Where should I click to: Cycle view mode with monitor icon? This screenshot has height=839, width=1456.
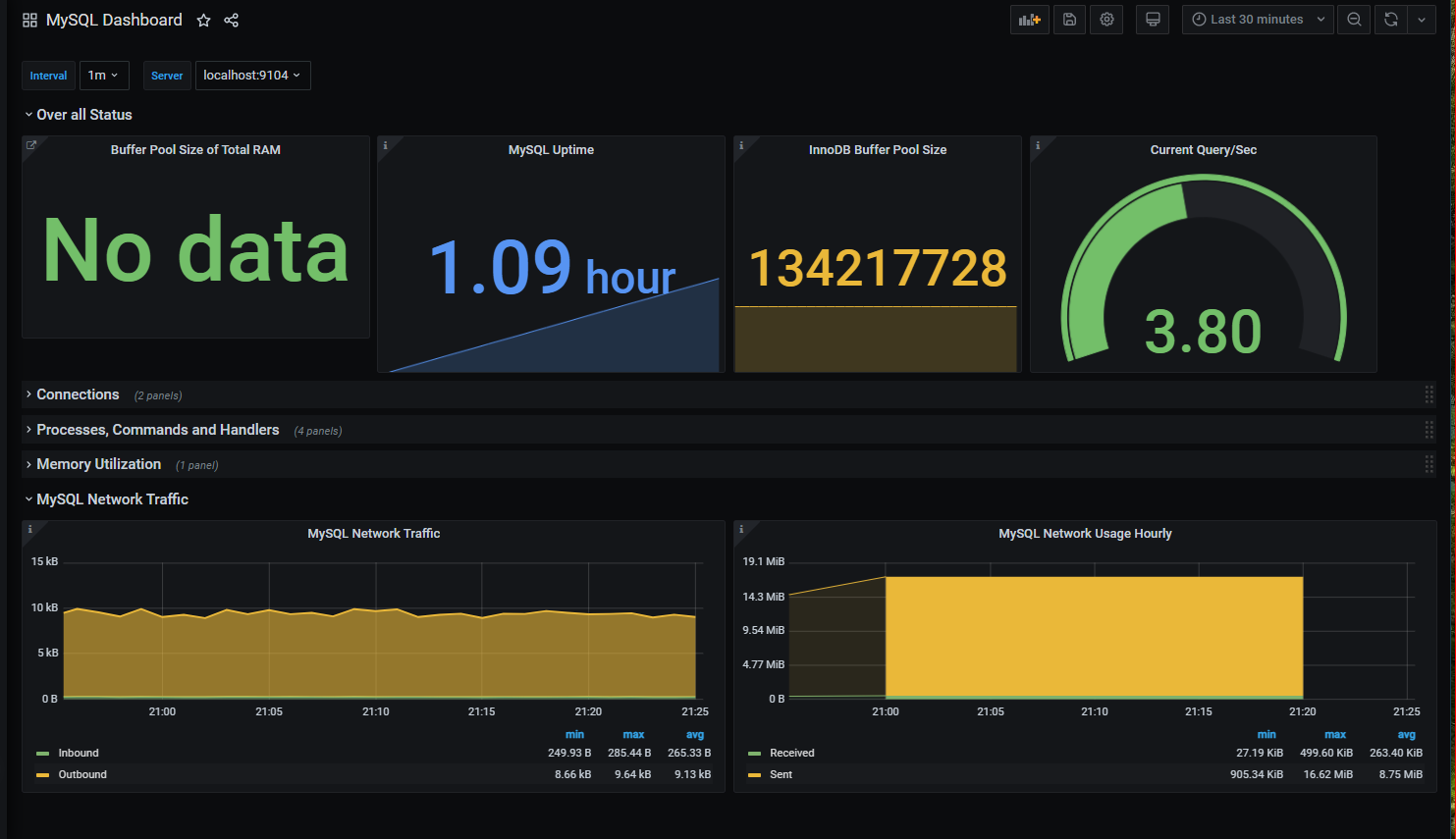tap(1153, 20)
